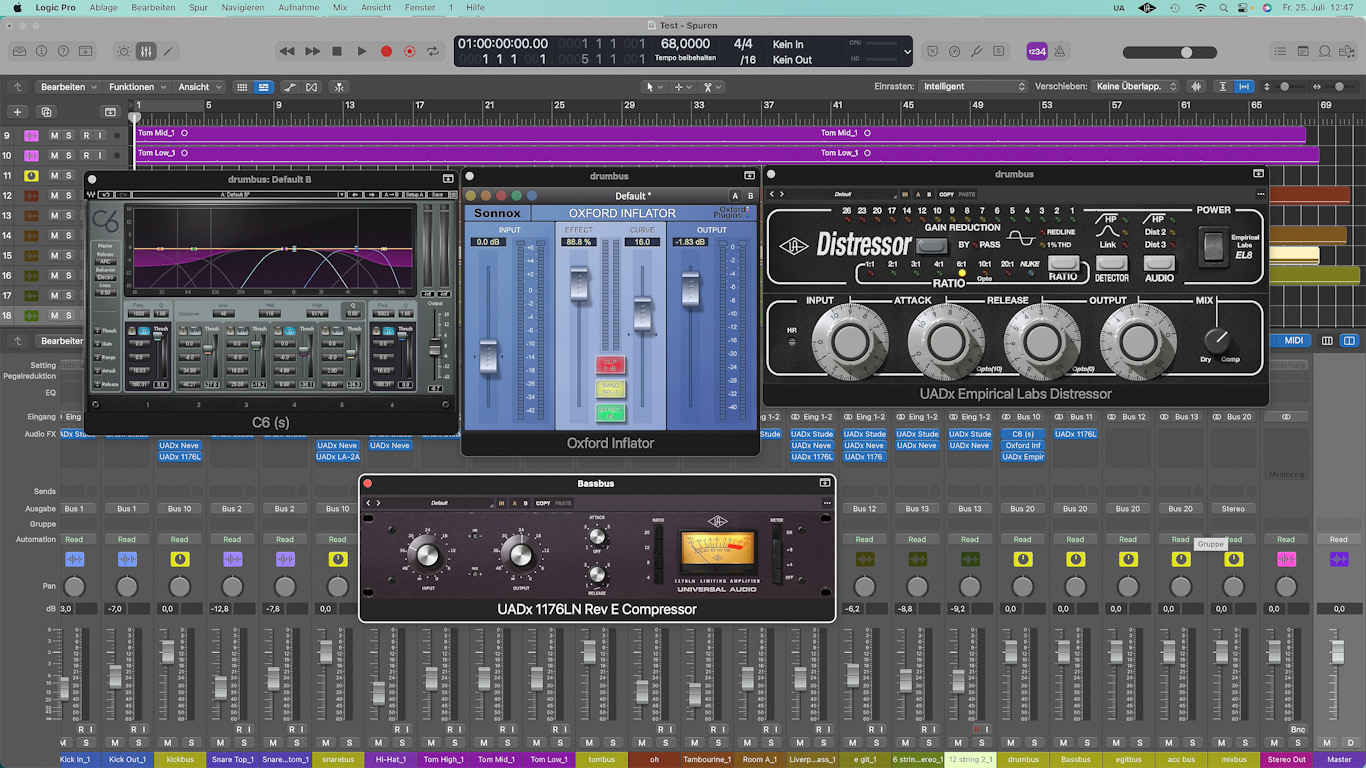Open the Ansicht dropdown in tracks toolbar
Image resolution: width=1366 pixels, height=768 pixels.
point(199,87)
